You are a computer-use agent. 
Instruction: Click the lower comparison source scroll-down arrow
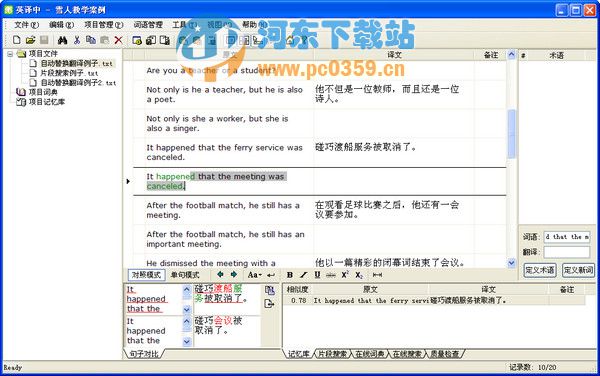(x=187, y=342)
